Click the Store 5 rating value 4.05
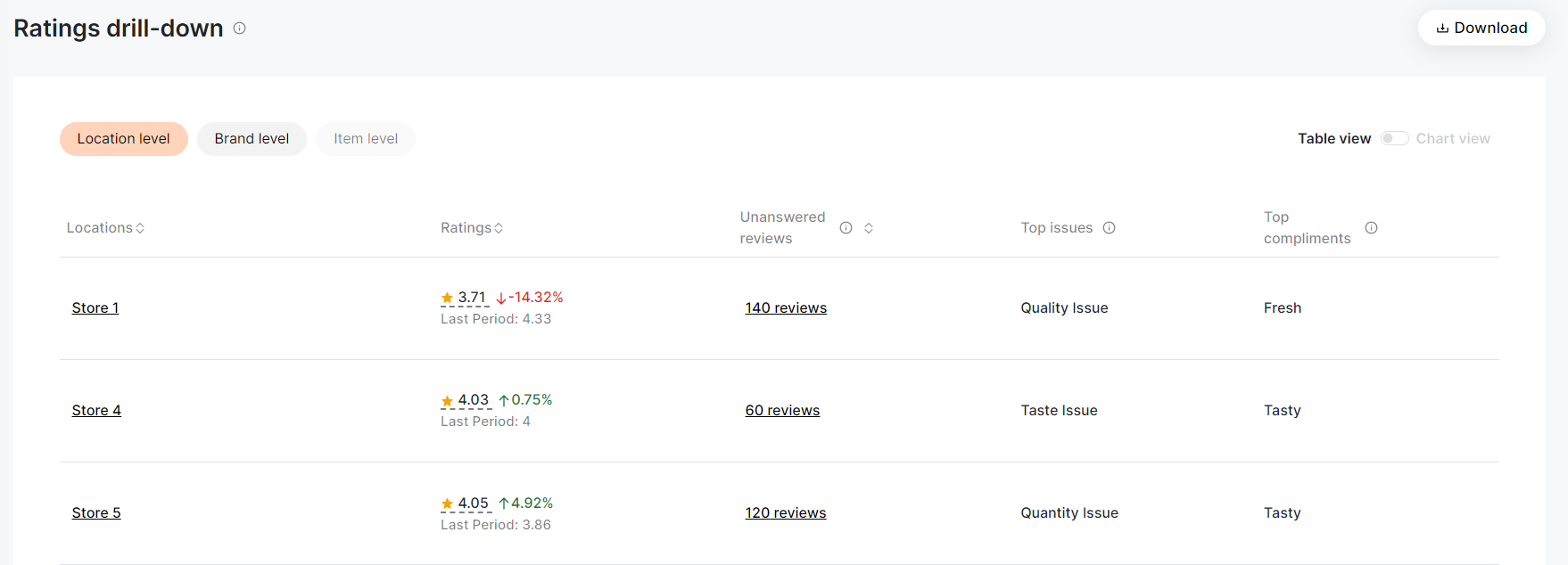This screenshot has width=1568, height=565. click(474, 504)
